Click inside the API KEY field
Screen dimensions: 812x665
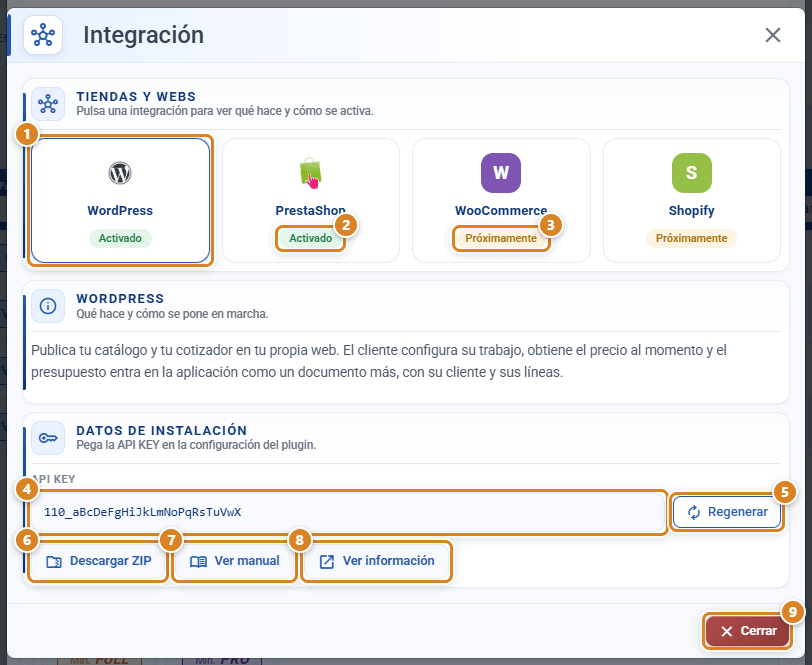348,512
